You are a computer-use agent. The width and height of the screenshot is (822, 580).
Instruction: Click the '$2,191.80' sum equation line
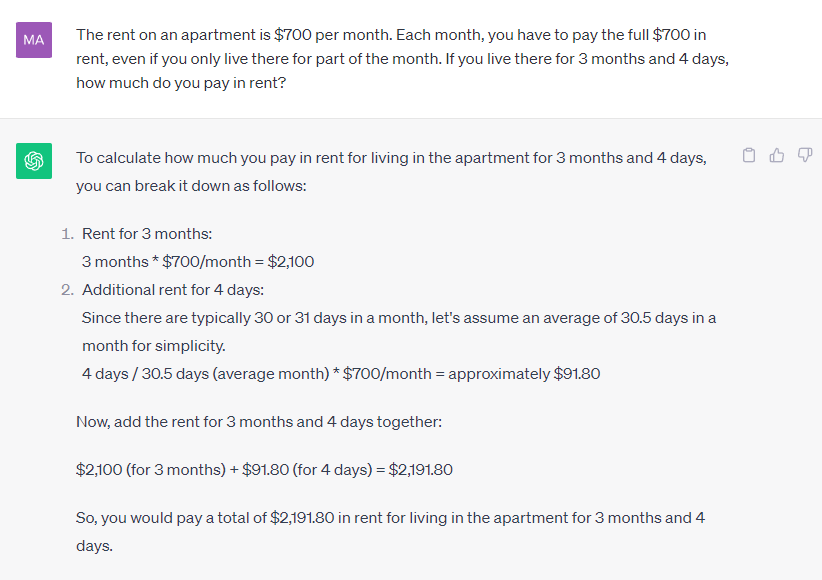pos(264,469)
